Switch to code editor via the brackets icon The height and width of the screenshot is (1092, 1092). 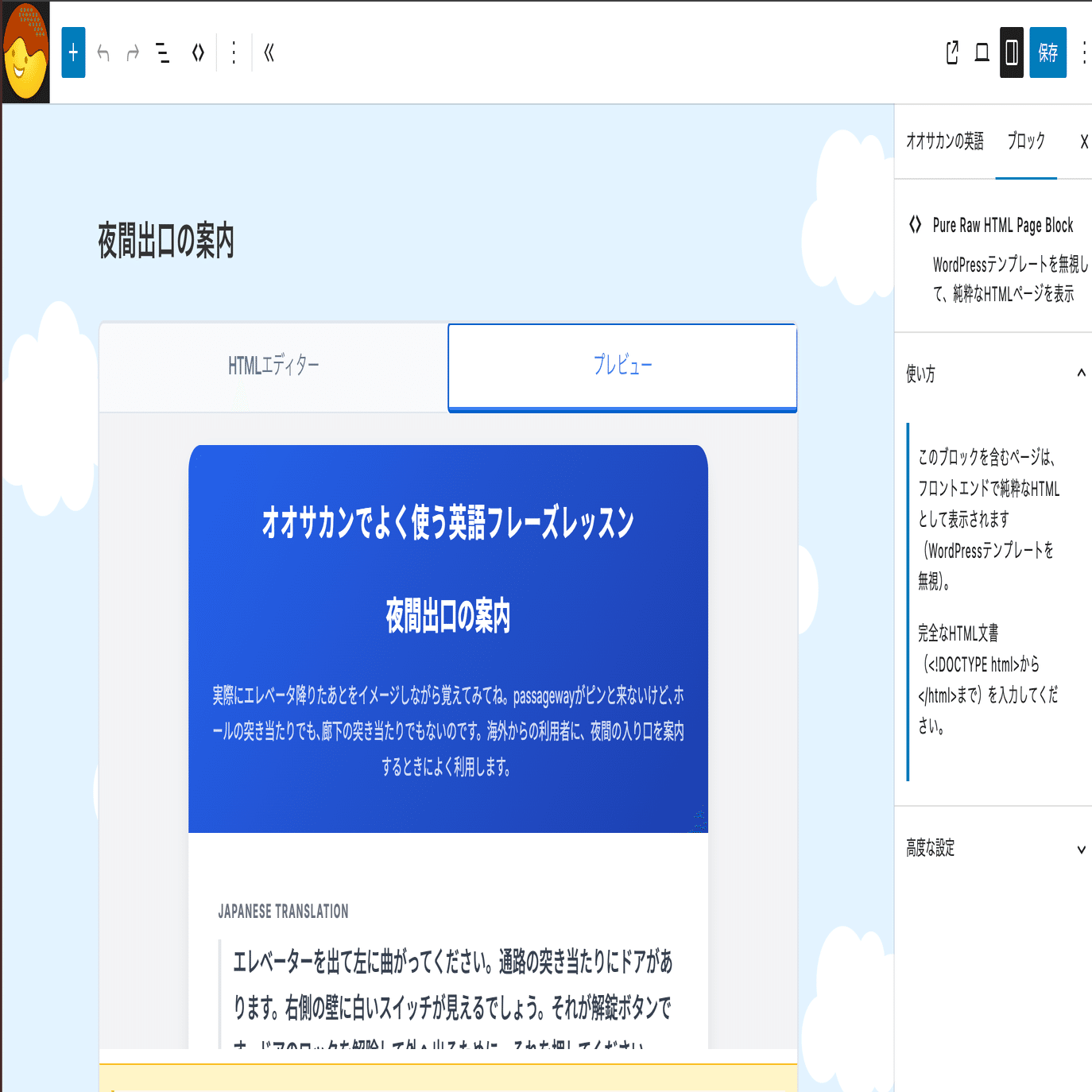click(198, 52)
